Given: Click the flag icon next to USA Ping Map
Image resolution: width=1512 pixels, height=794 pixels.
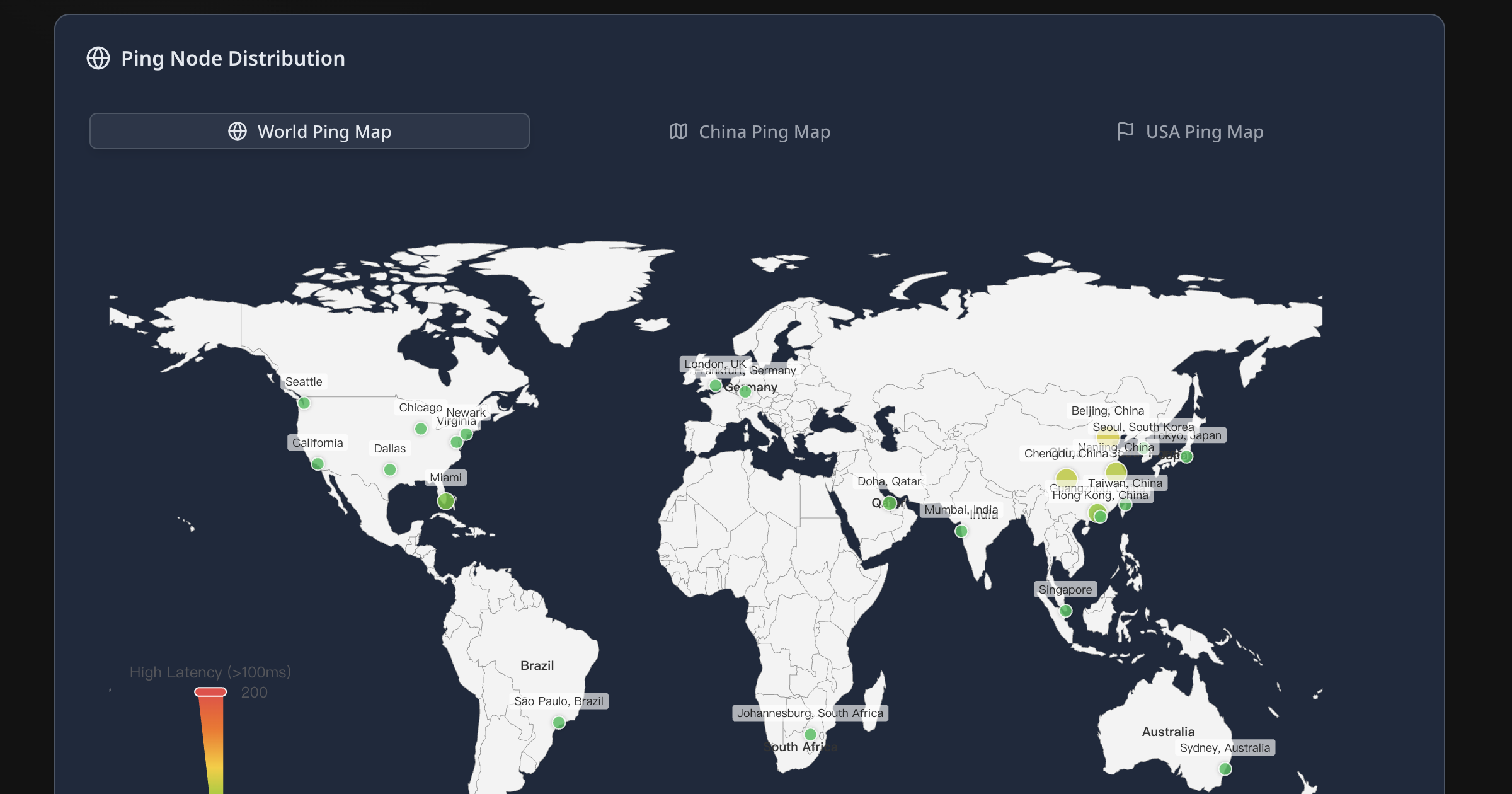Looking at the screenshot, I should tap(1125, 131).
